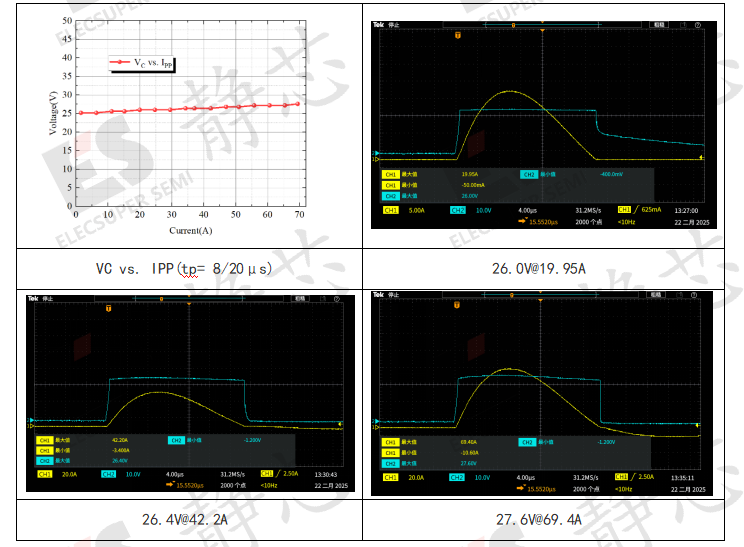The image size is (744, 547).
Task: Click the date '22 二月 2025' in 13:30:43 scope
Action: pos(331,486)
